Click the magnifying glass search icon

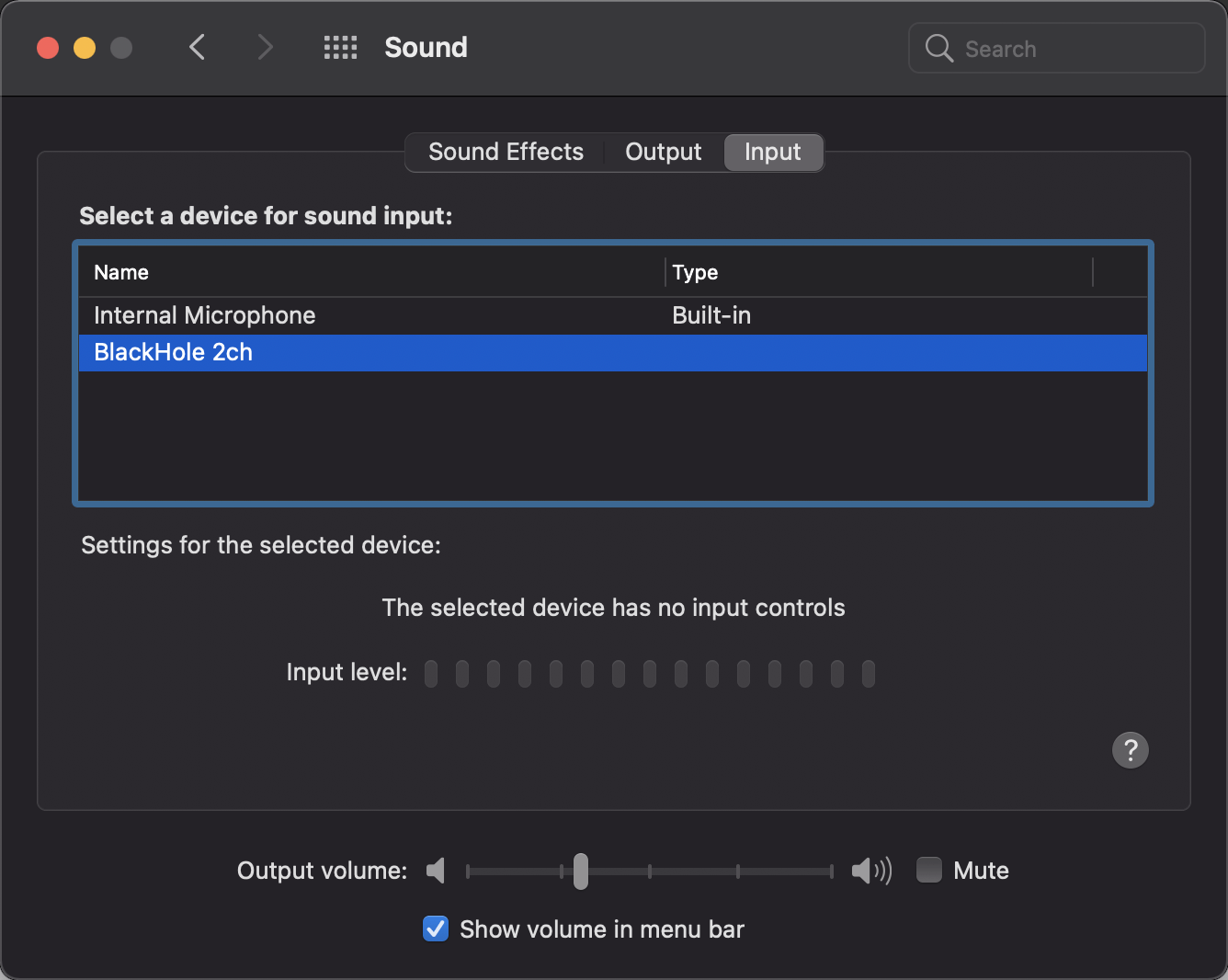click(x=938, y=48)
